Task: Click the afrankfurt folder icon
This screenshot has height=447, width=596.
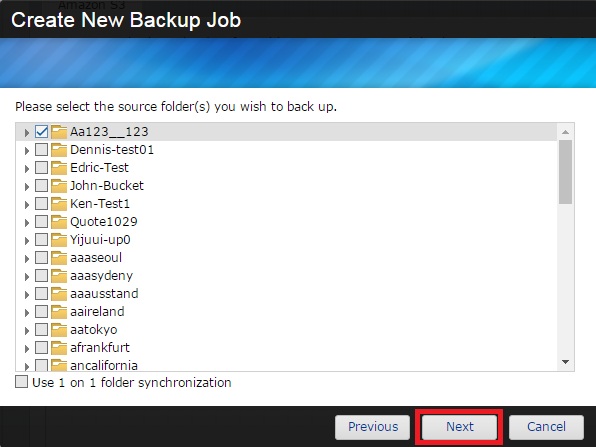Action: [x=59, y=347]
